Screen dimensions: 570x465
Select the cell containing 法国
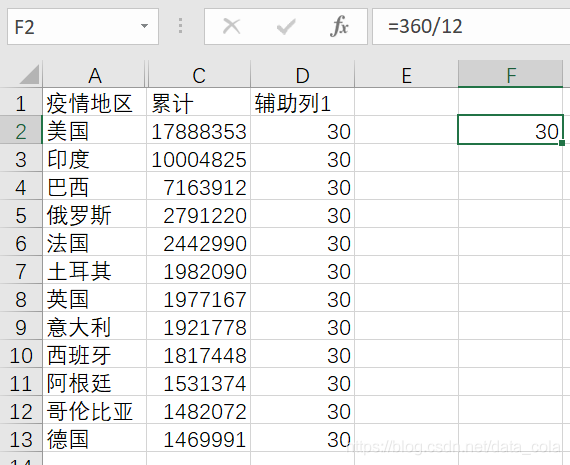95,242
